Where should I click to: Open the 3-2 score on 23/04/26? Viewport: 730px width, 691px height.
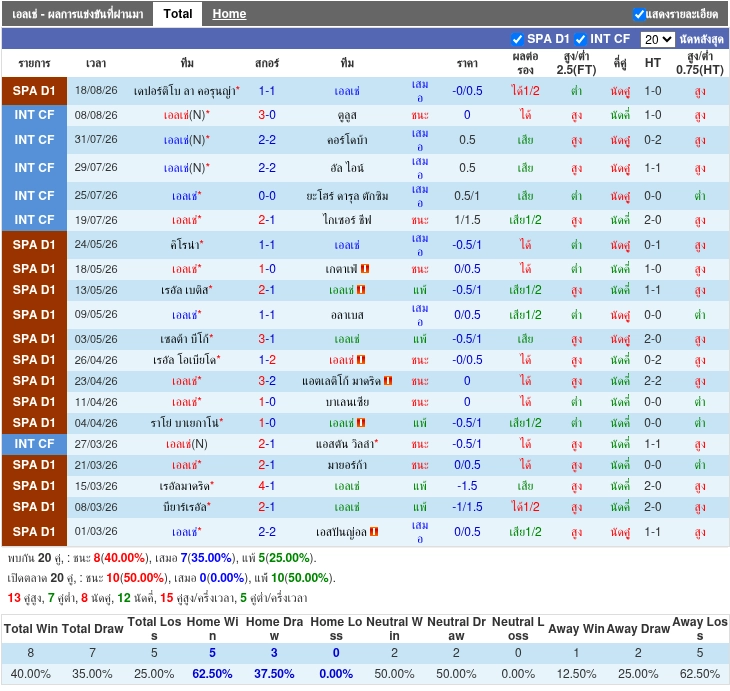pyautogui.click(x=267, y=380)
